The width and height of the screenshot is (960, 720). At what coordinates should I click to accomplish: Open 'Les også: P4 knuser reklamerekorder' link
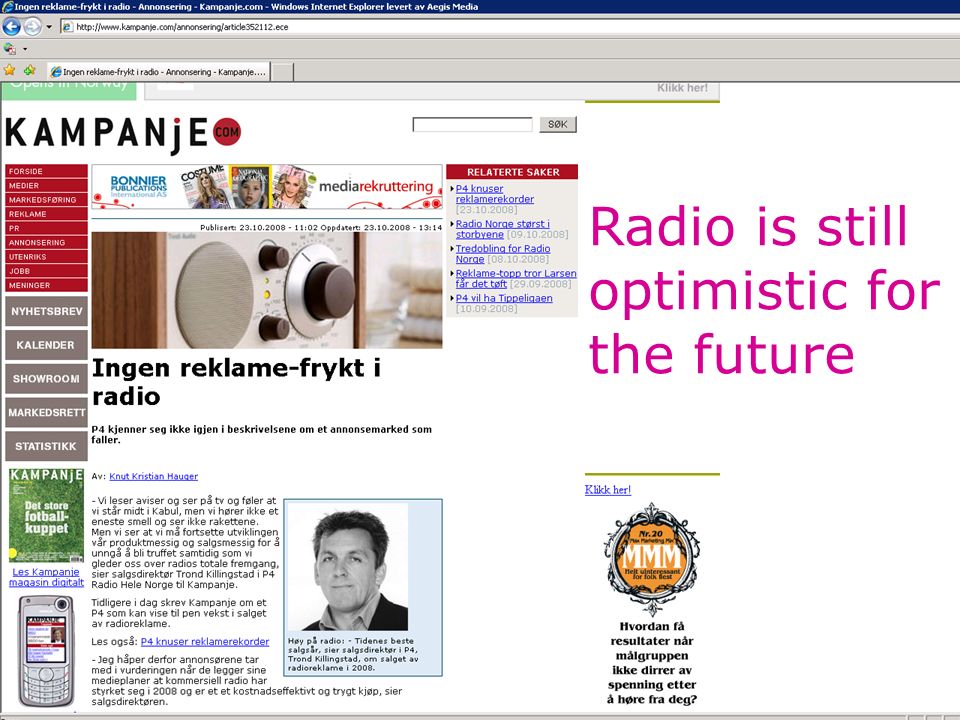pyautogui.click(x=204, y=642)
